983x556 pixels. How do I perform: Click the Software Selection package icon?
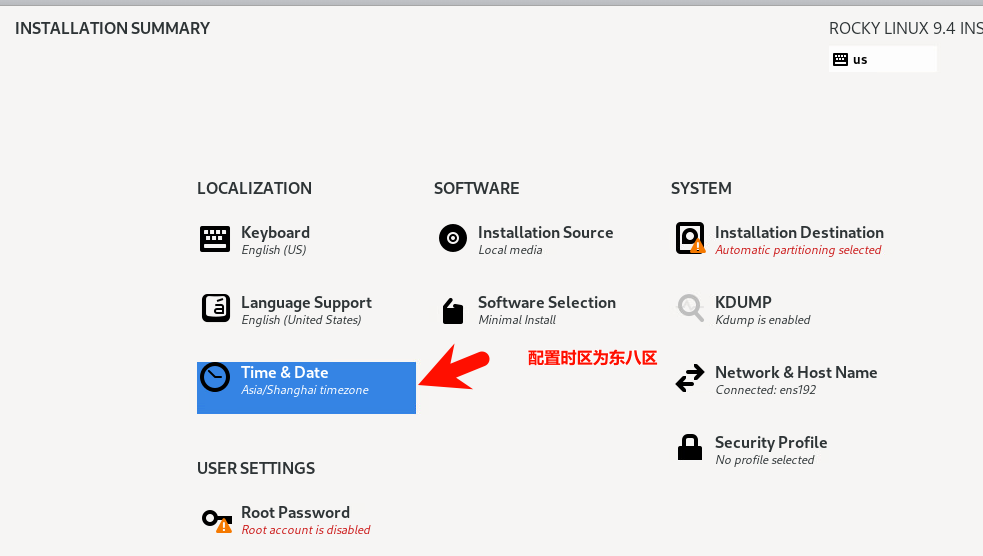(x=453, y=310)
